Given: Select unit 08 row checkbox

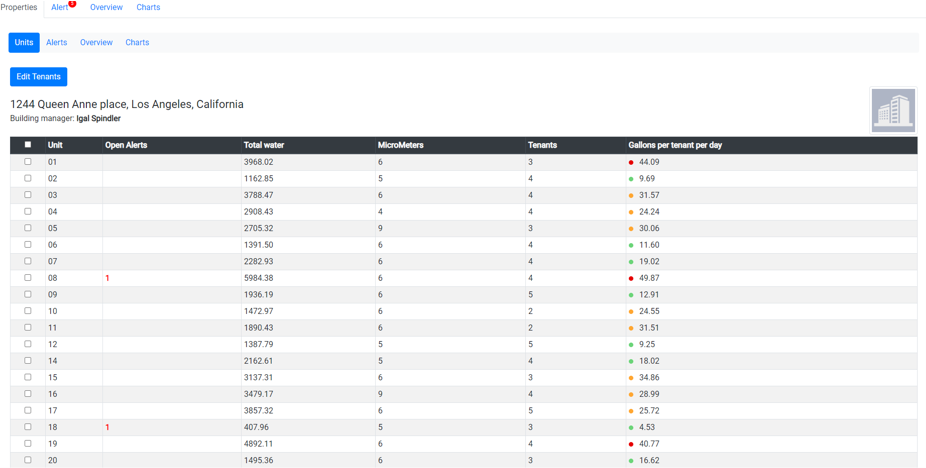Looking at the screenshot, I should (x=28, y=278).
